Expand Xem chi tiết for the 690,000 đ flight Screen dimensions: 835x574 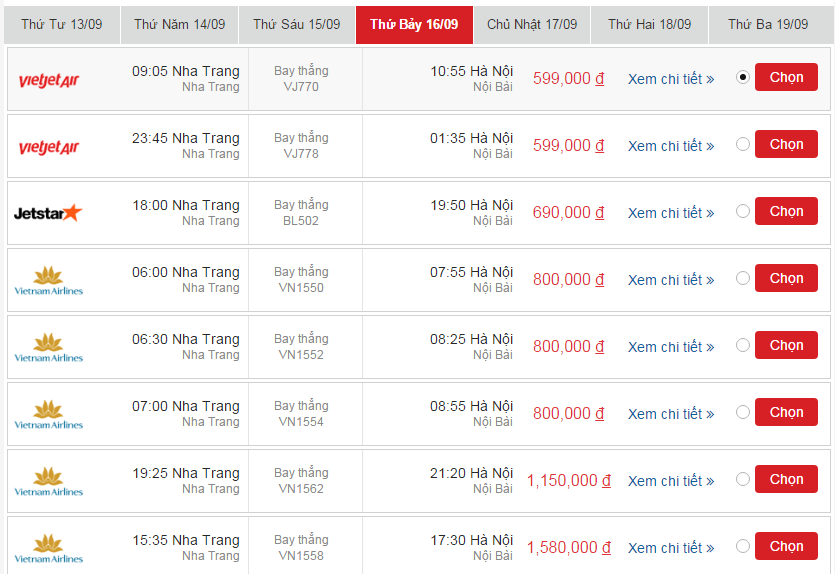[670, 213]
